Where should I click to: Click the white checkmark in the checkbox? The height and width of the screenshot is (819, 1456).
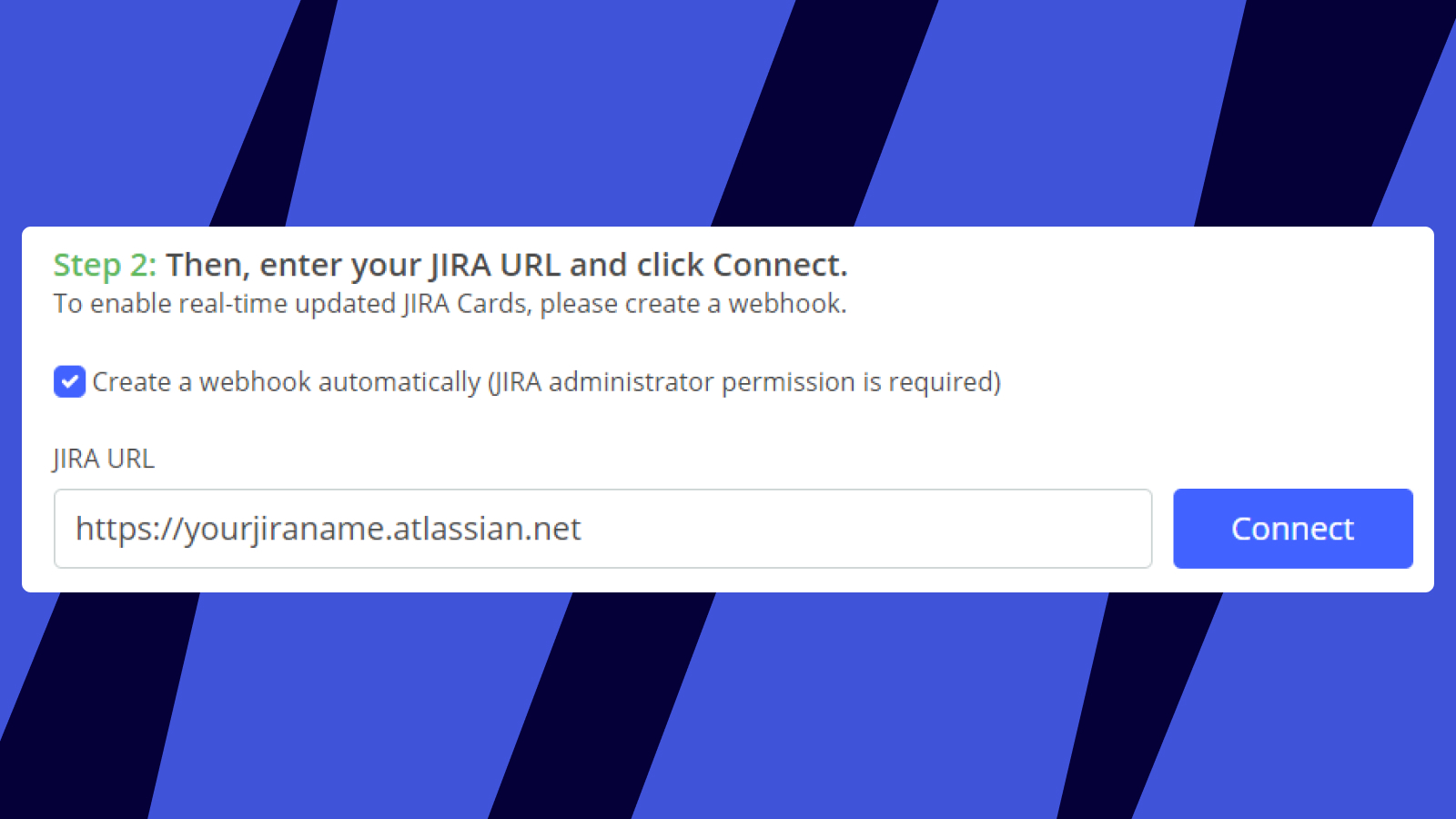(69, 382)
